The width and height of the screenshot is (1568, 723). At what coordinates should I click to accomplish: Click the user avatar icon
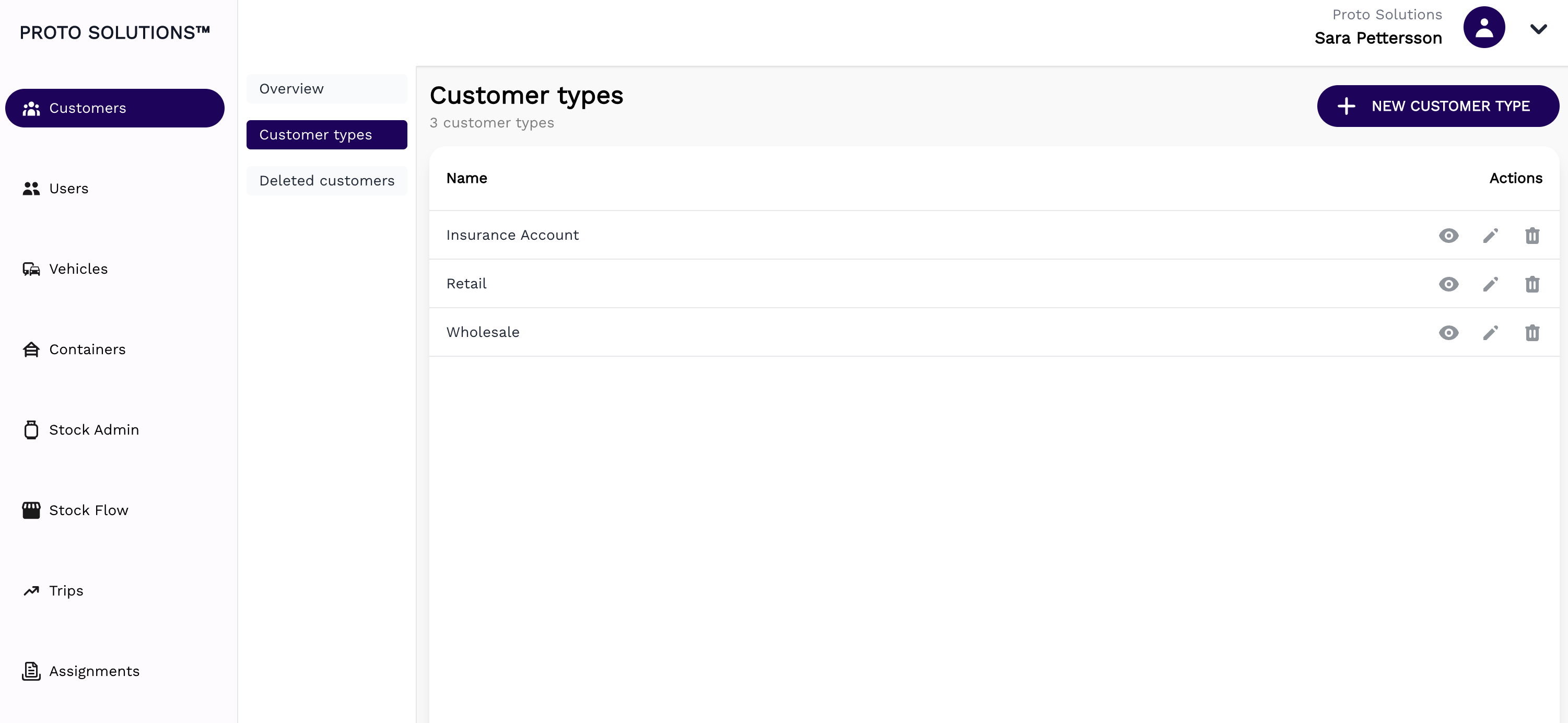tap(1484, 27)
